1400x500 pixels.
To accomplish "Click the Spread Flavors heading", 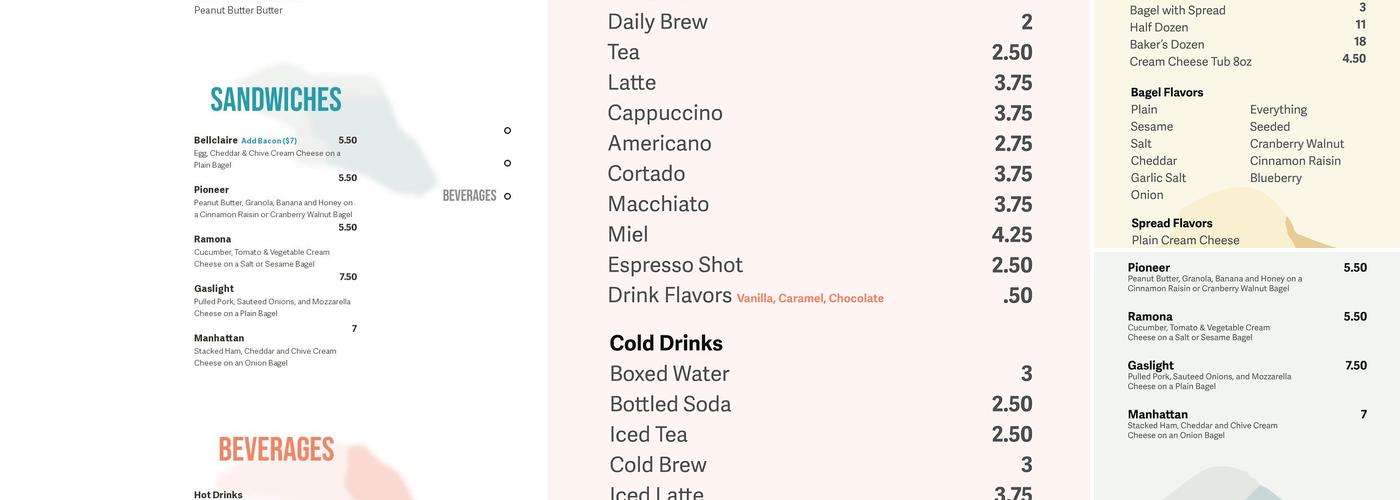I will (x=1172, y=223).
